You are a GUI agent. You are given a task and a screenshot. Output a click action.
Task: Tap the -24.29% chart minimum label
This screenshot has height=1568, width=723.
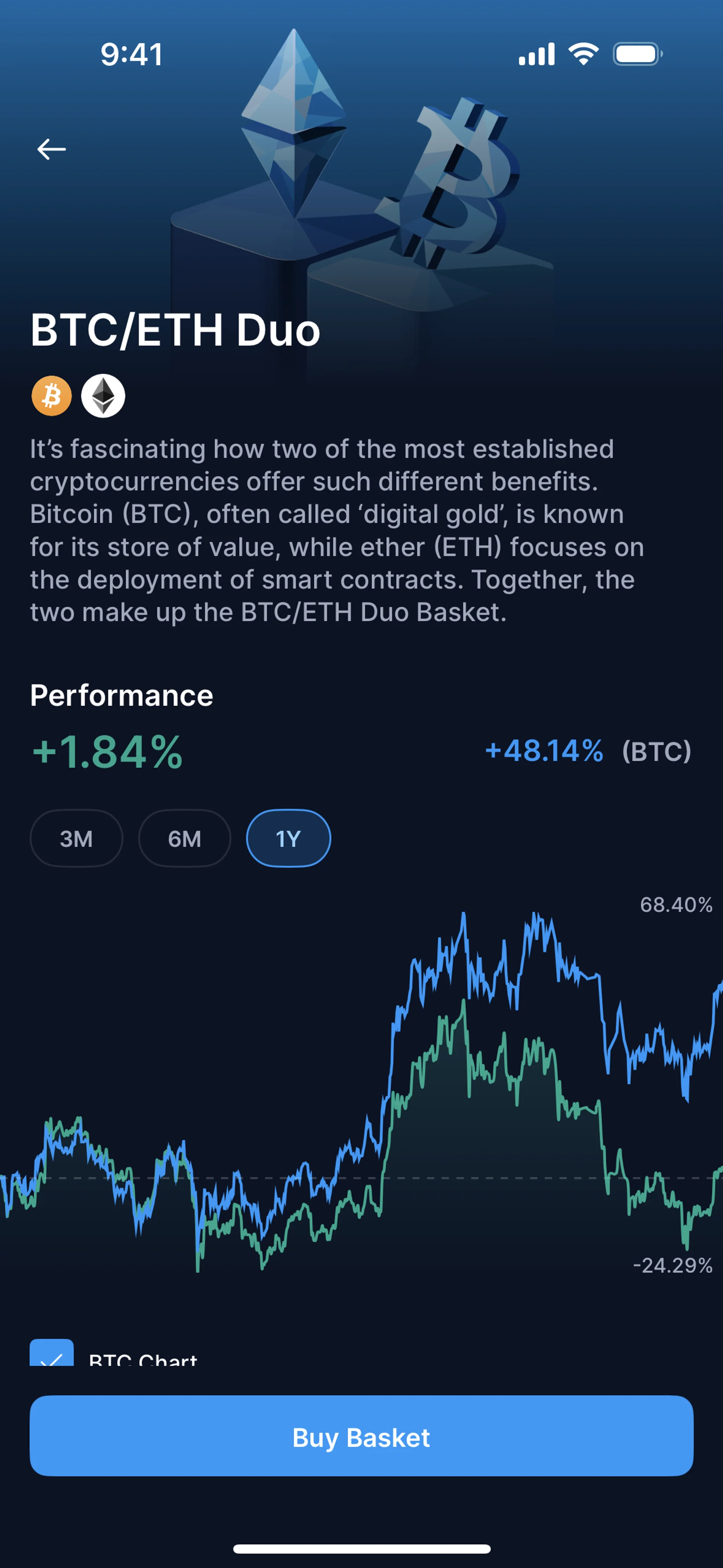[x=673, y=1265]
